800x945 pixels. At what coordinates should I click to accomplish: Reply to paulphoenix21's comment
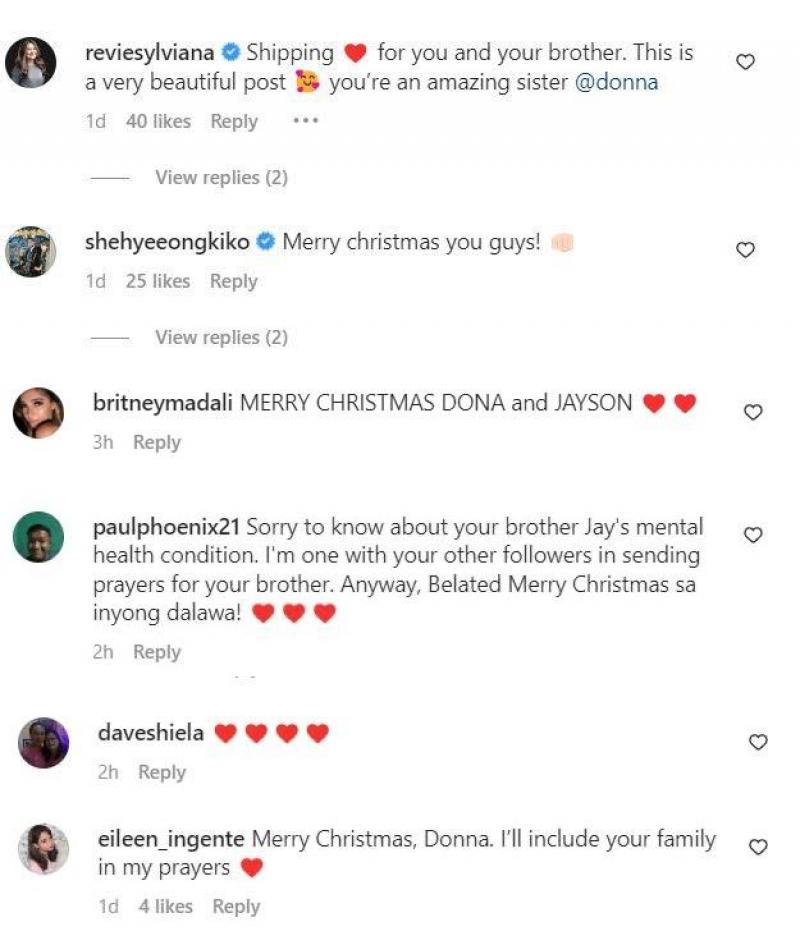click(x=156, y=652)
